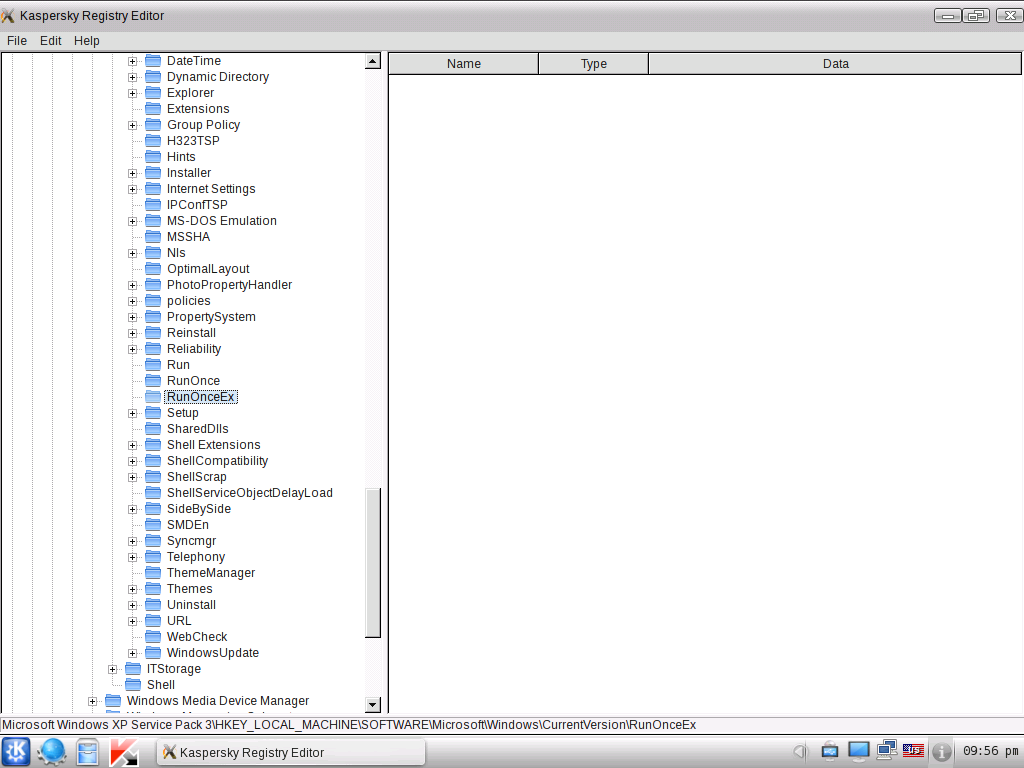Select the PropertySystem tree item
This screenshot has width=1024, height=768.
point(211,317)
